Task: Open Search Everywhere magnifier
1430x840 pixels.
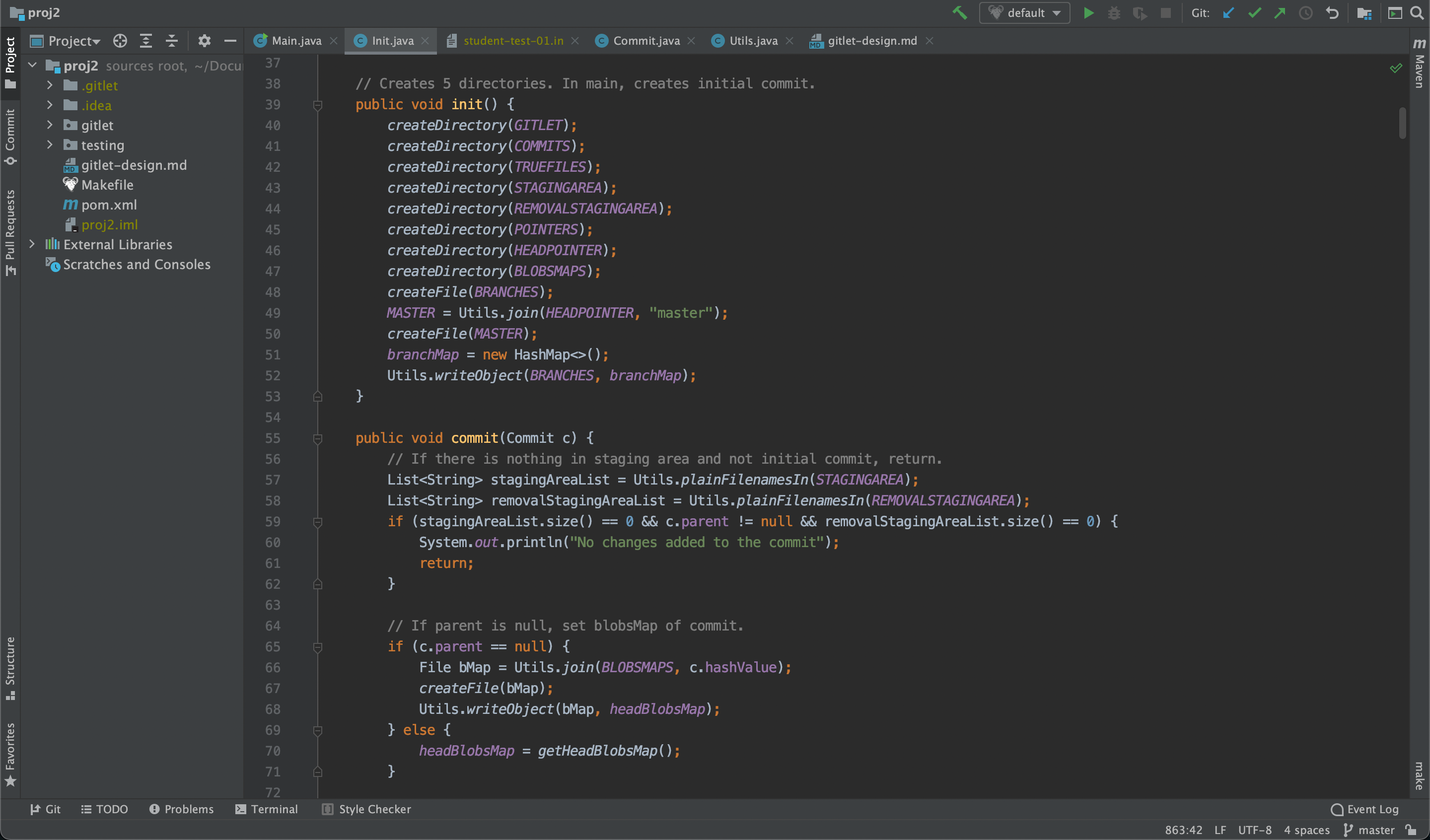Action: click(1417, 12)
